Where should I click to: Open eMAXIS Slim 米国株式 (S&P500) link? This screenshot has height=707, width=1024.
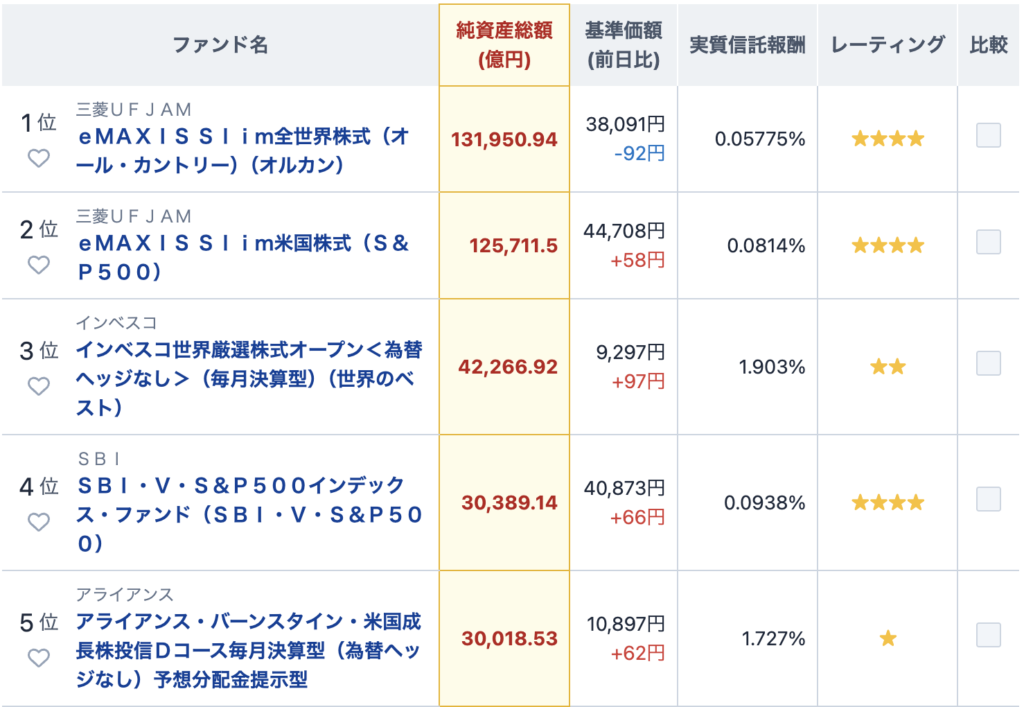pyautogui.click(x=244, y=257)
